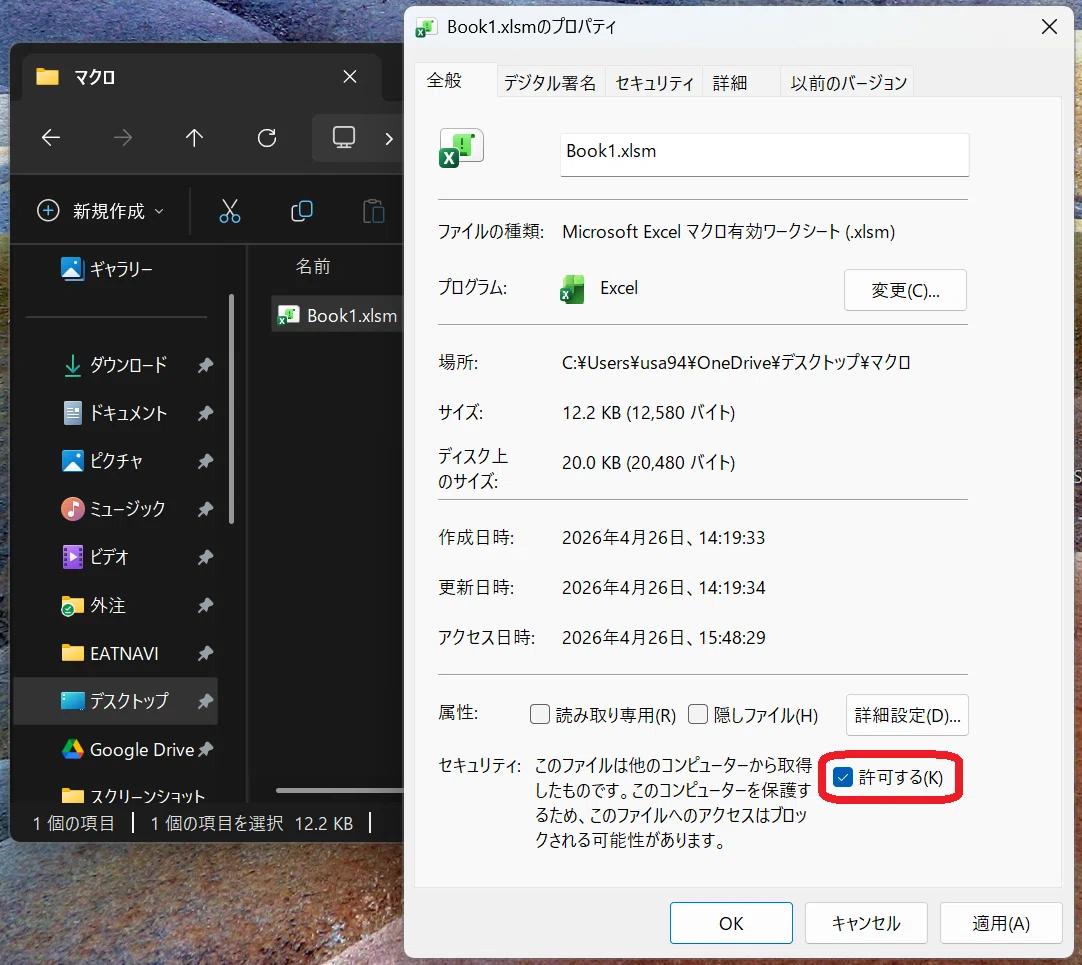Image resolution: width=1082 pixels, height=965 pixels.
Task: Click the Paste clipboard icon
Action: pos(373,211)
